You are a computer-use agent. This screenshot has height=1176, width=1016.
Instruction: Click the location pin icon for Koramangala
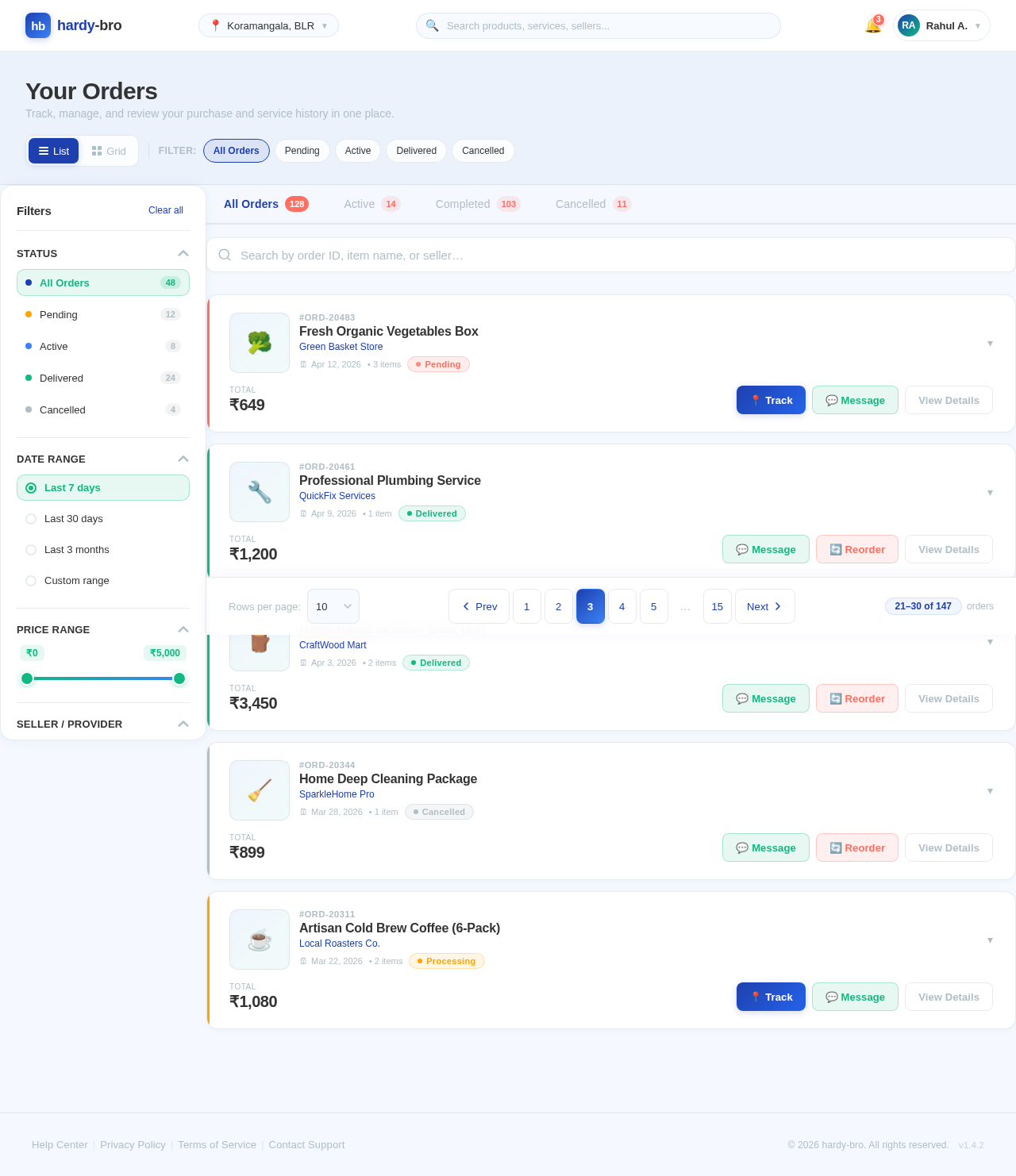(x=215, y=25)
